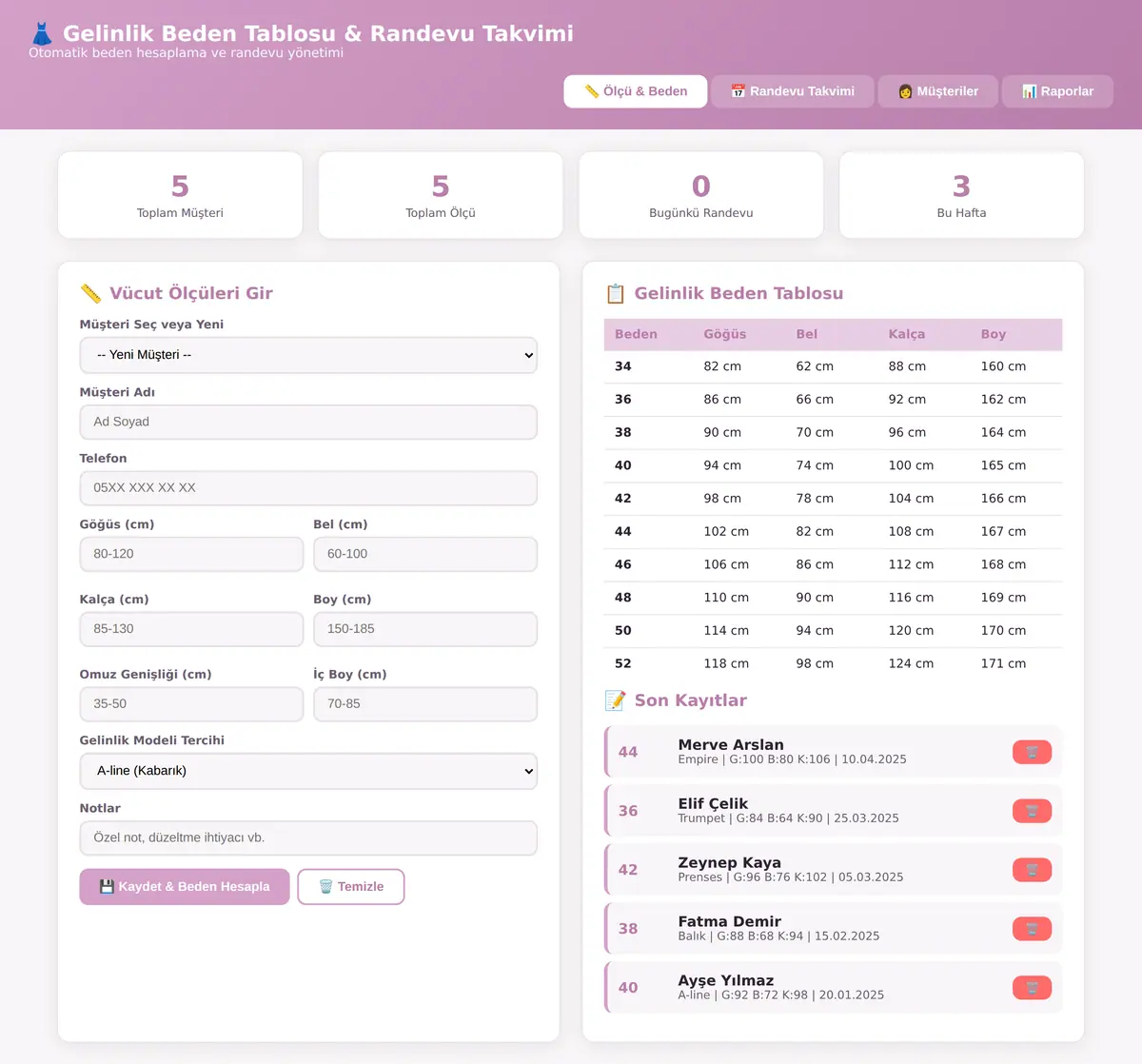This screenshot has width=1142, height=1064.
Task: Click the İç Boy (cm) field
Action: pos(425,704)
